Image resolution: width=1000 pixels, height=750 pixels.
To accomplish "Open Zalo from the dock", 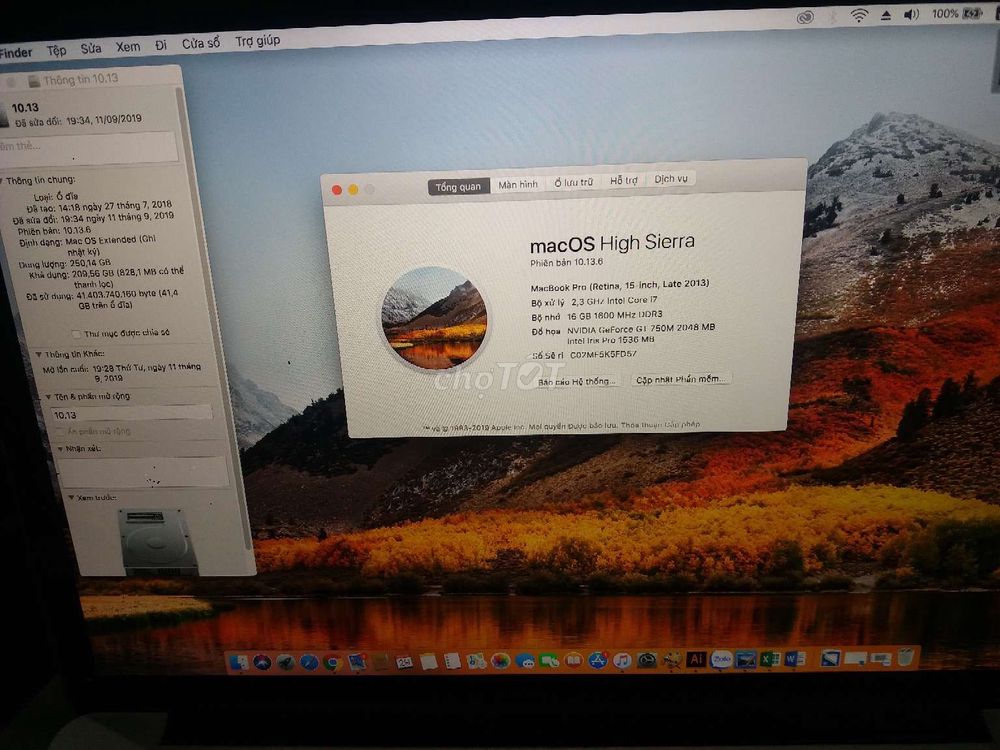I will 721,659.
